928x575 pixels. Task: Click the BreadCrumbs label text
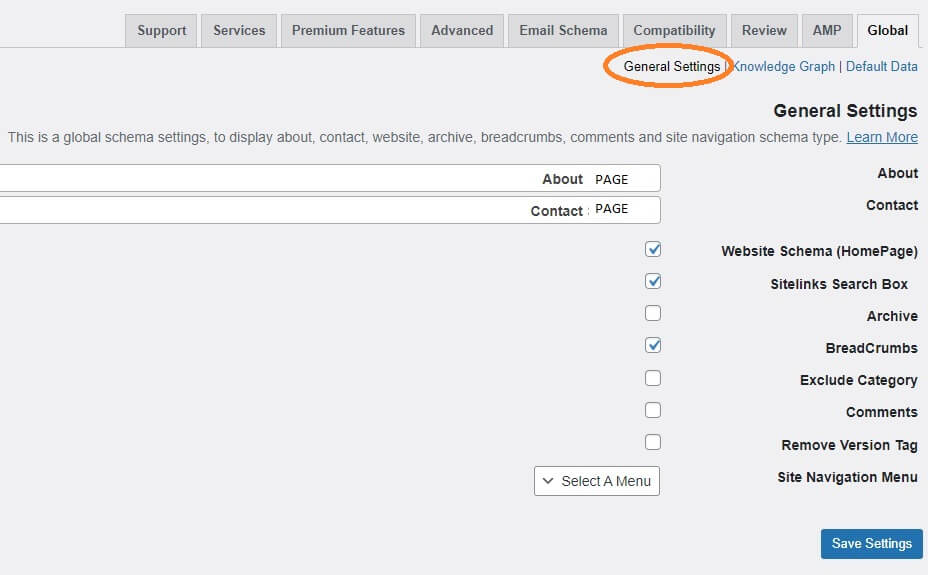click(871, 348)
